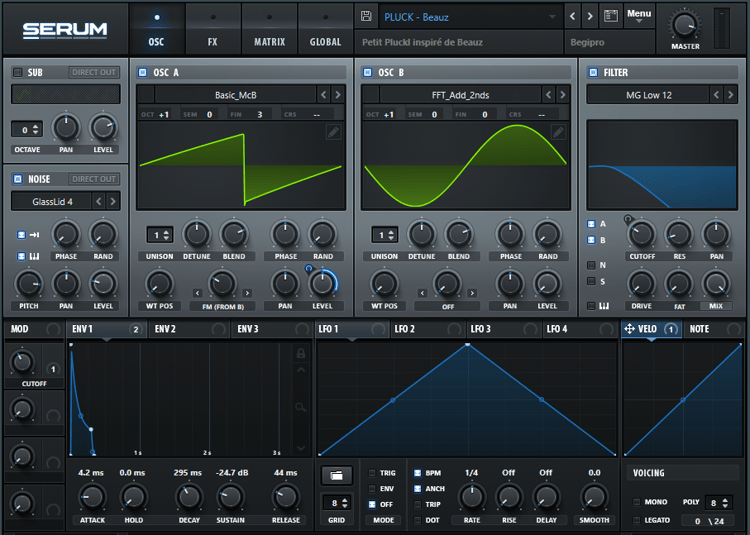Select next OSC B wavetable
The image size is (750, 535).
click(562, 95)
